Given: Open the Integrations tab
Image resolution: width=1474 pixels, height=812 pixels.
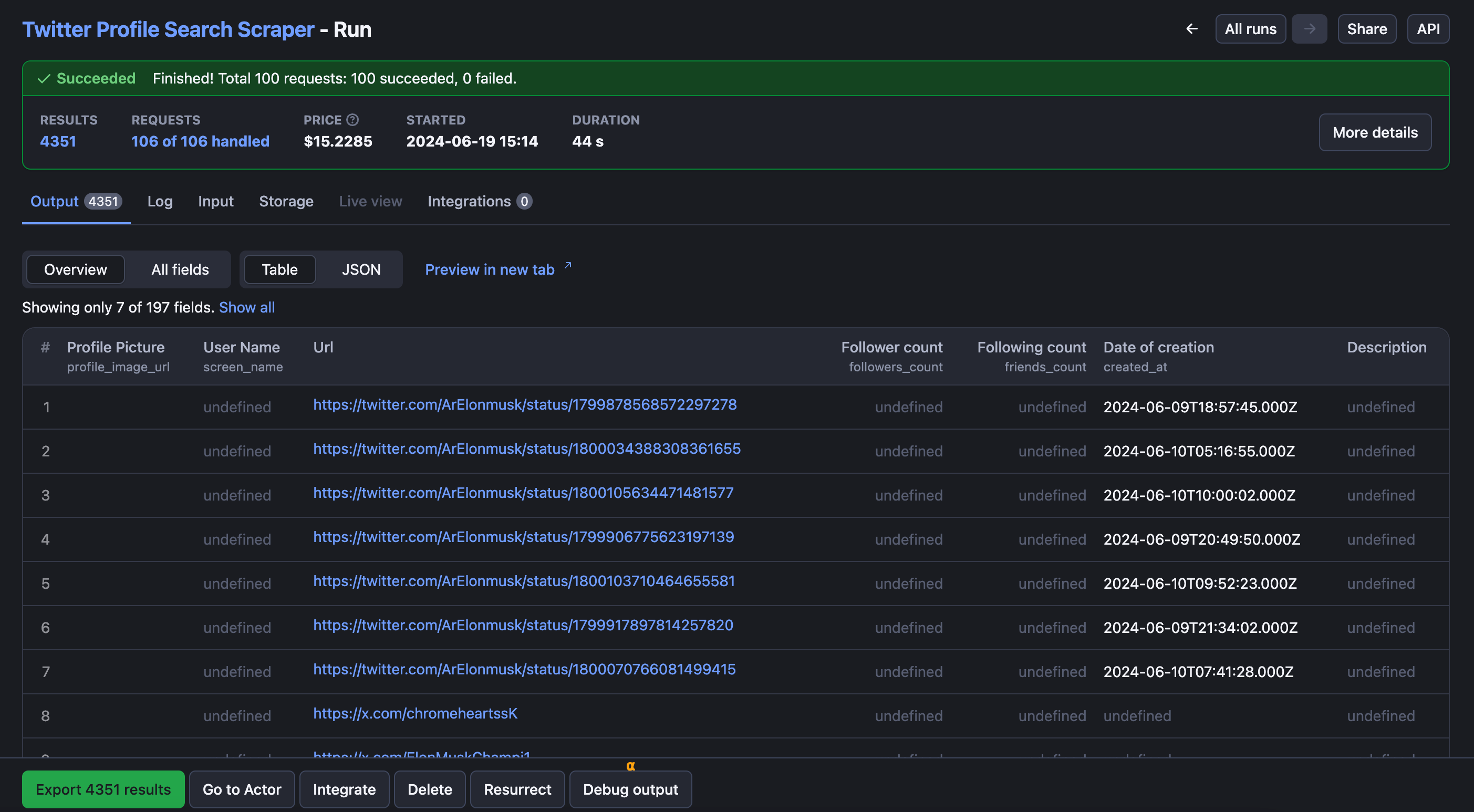Looking at the screenshot, I should [480, 202].
